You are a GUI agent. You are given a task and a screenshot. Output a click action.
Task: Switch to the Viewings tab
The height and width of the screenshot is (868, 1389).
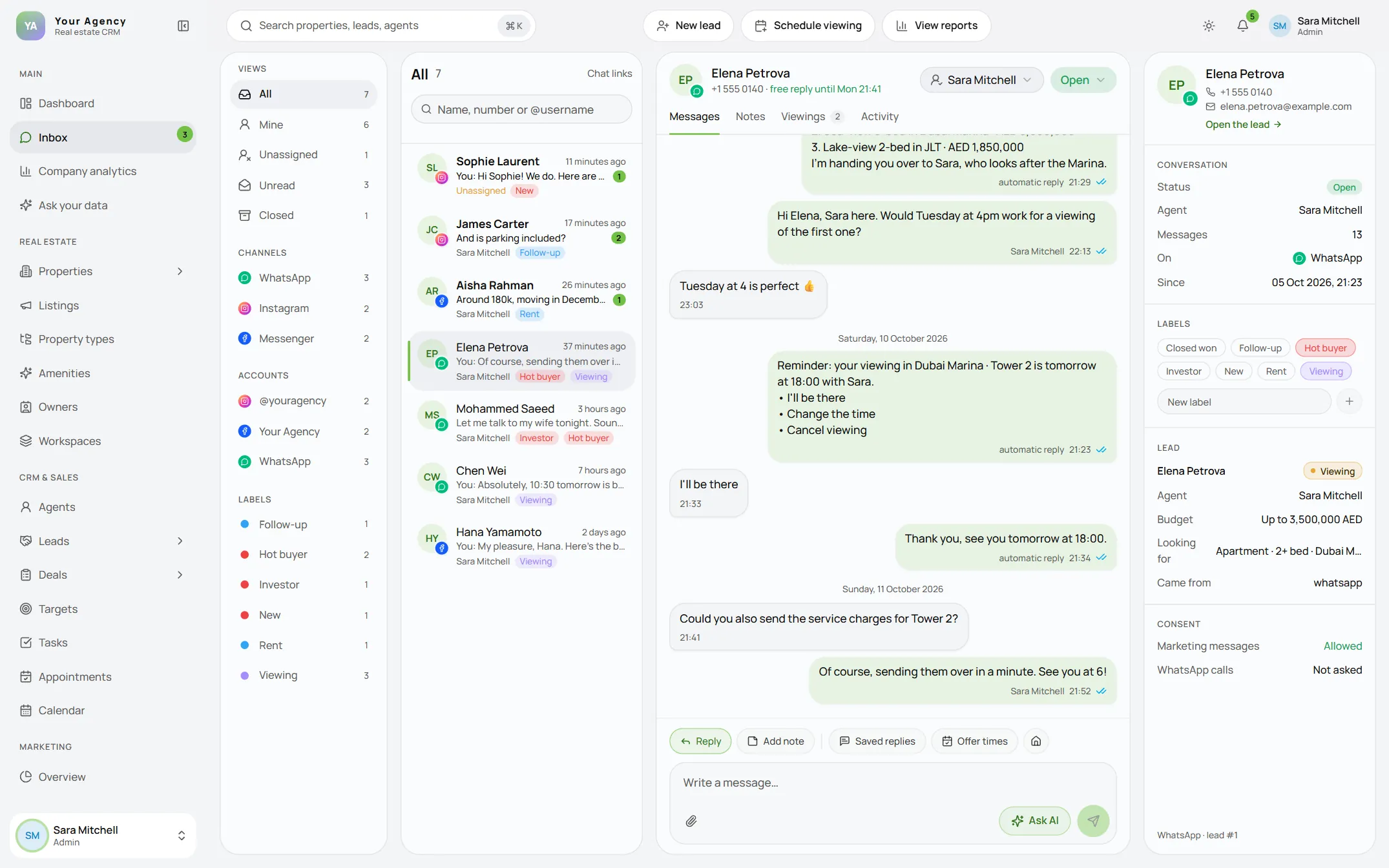812,116
